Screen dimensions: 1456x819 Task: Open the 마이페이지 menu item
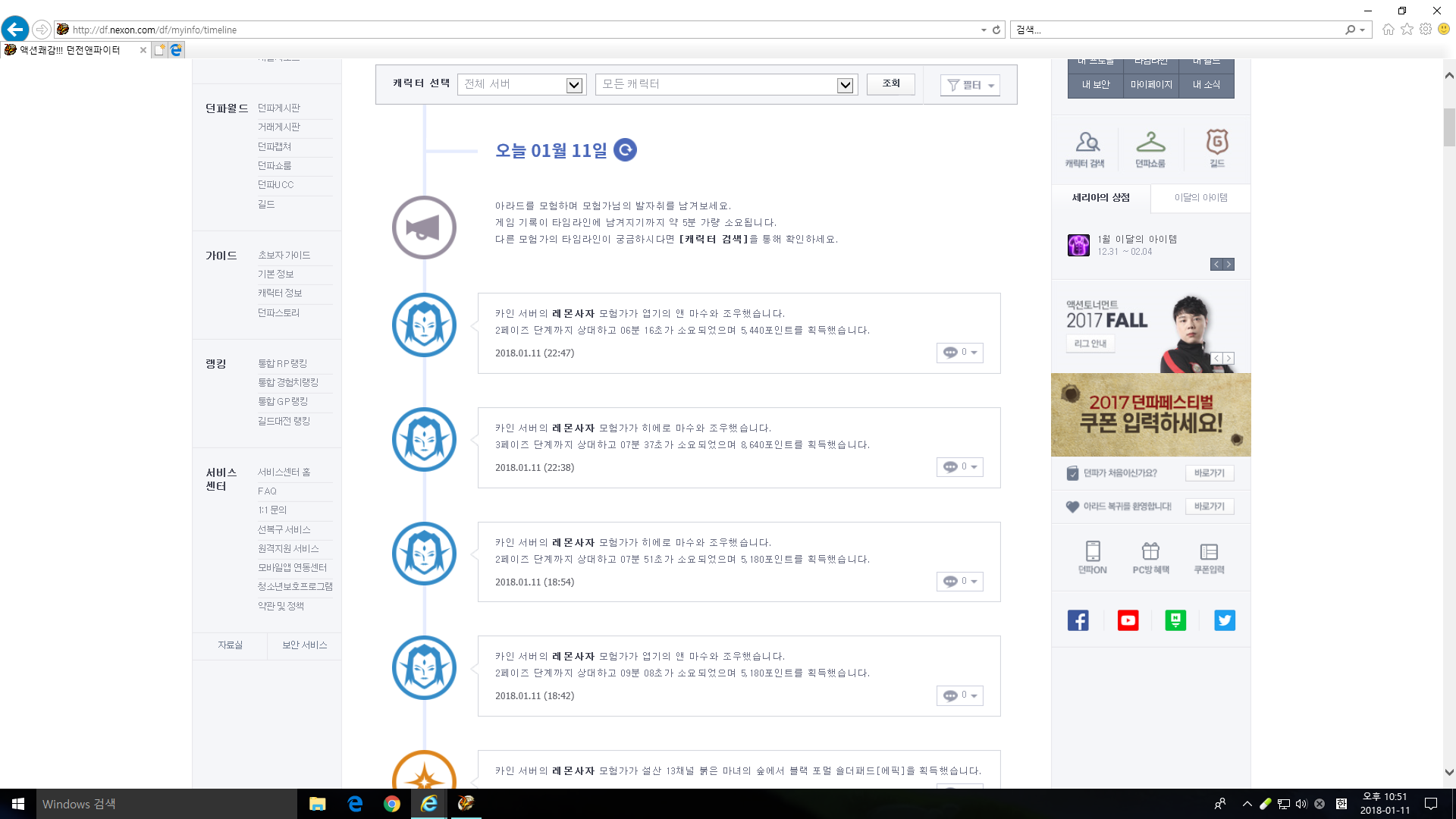pyautogui.click(x=1151, y=85)
